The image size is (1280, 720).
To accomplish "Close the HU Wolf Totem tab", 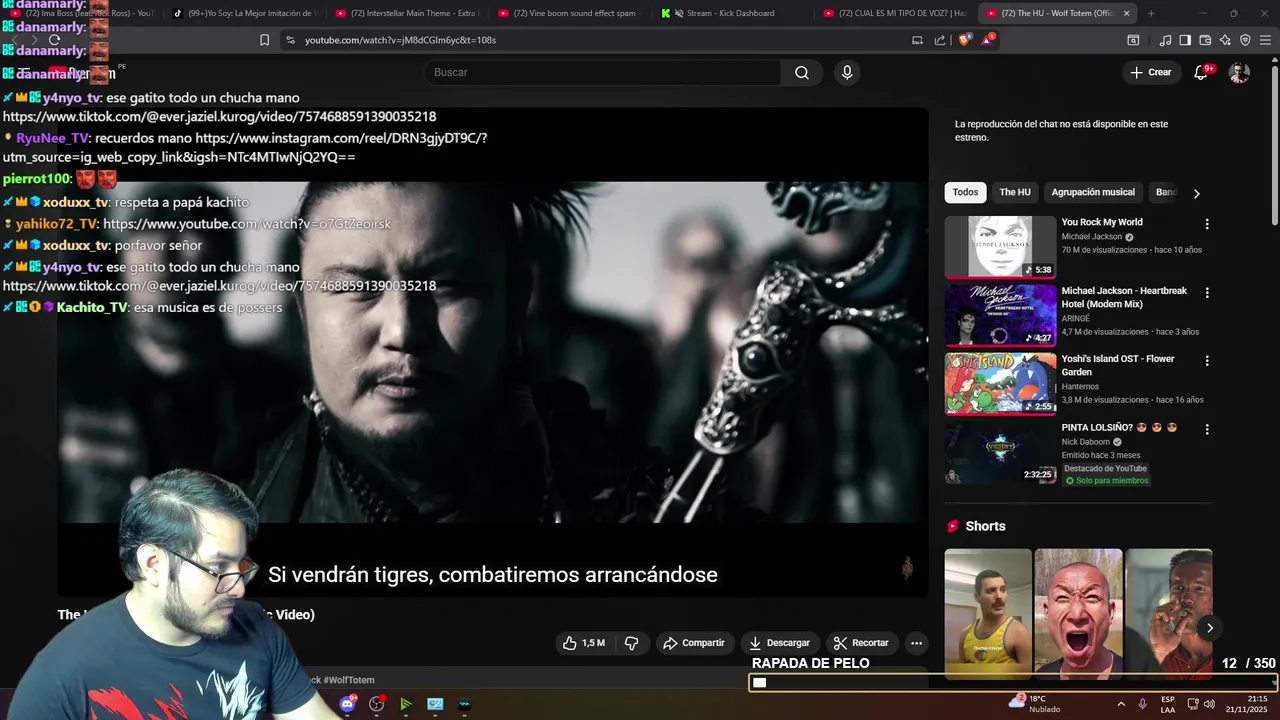I will [x=1127, y=13].
